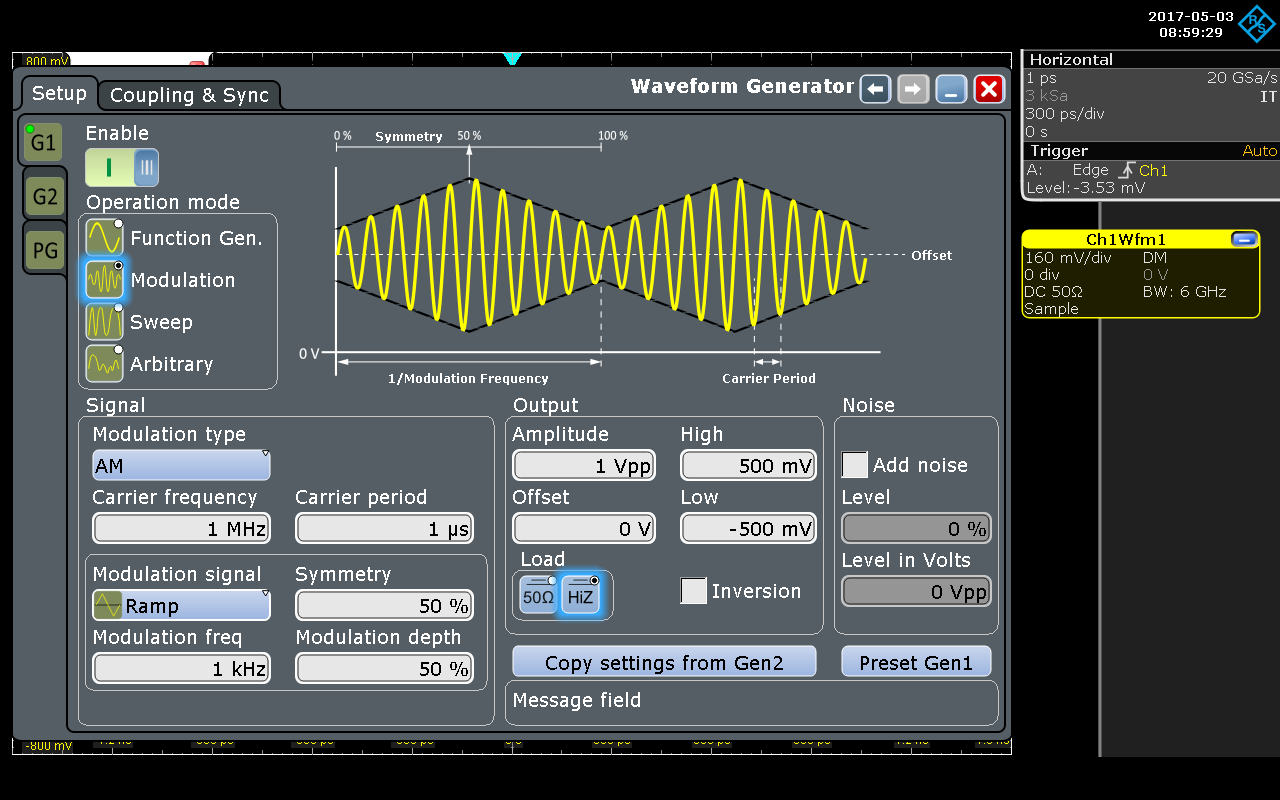Open the Modulation type AM dropdown
Screen dimensions: 1280x800
181,466
